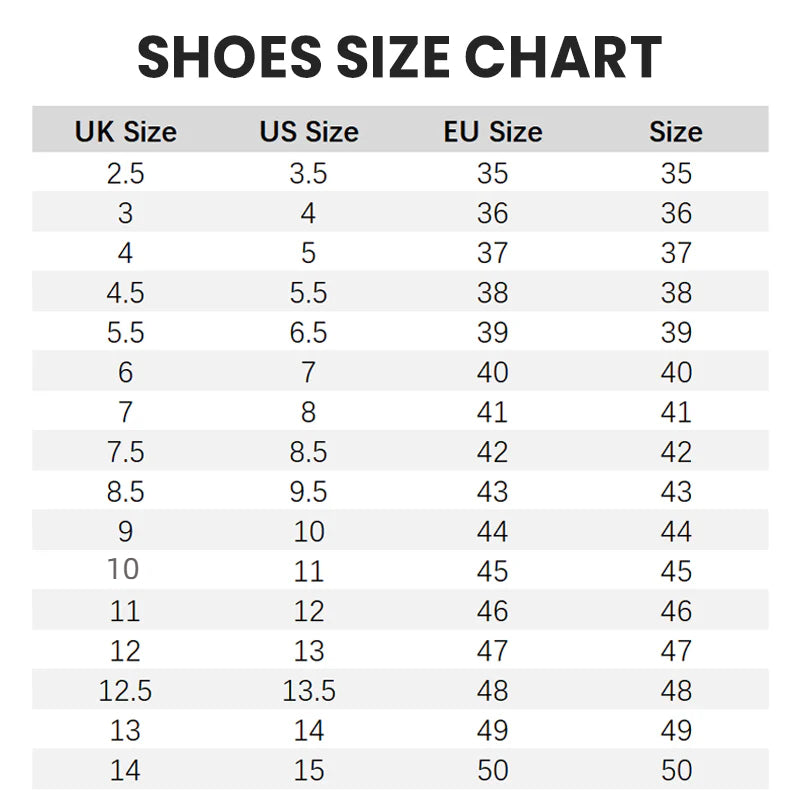This screenshot has width=800, height=800.
Task: Select the EU Size column header
Action: tap(492, 132)
